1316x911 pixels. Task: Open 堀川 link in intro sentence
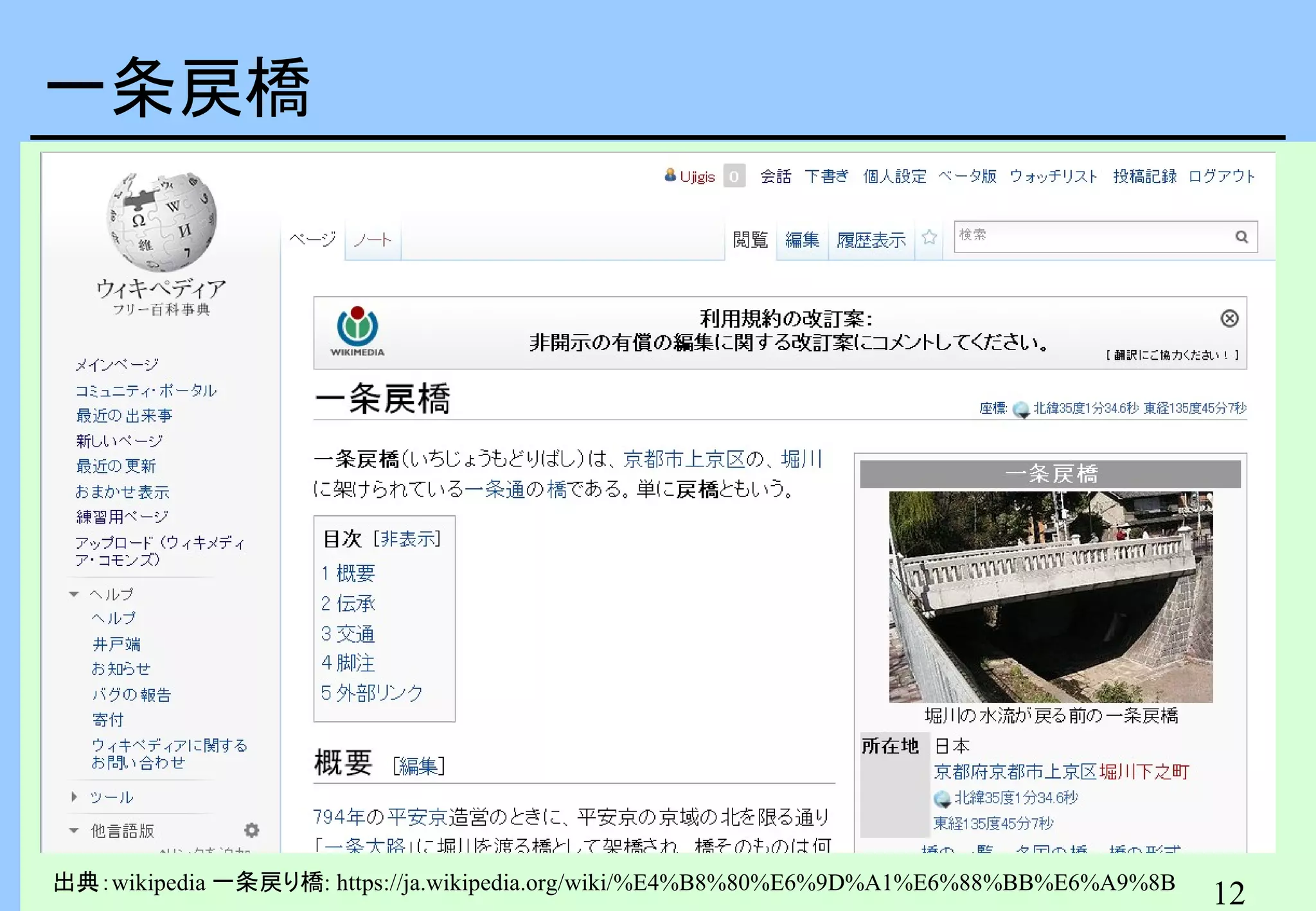[801, 459]
